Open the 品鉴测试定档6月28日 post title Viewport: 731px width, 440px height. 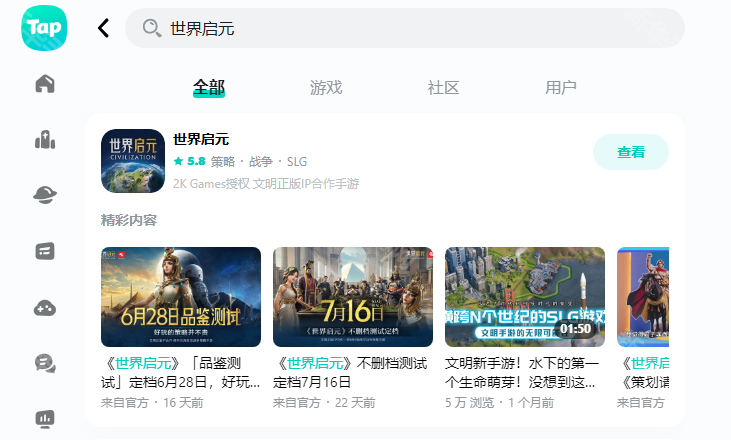(180, 373)
